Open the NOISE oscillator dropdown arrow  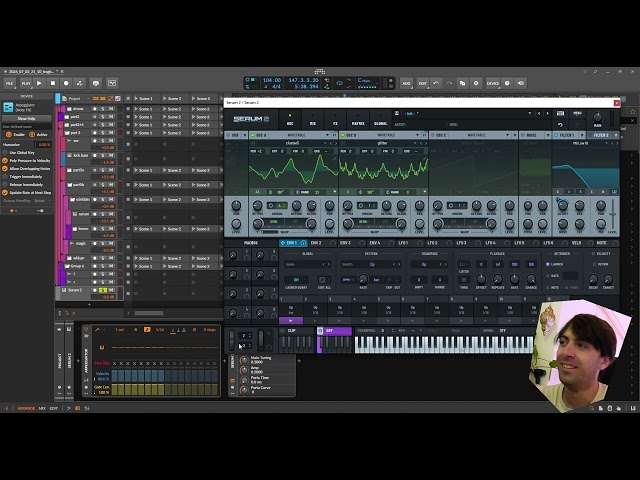548,135
